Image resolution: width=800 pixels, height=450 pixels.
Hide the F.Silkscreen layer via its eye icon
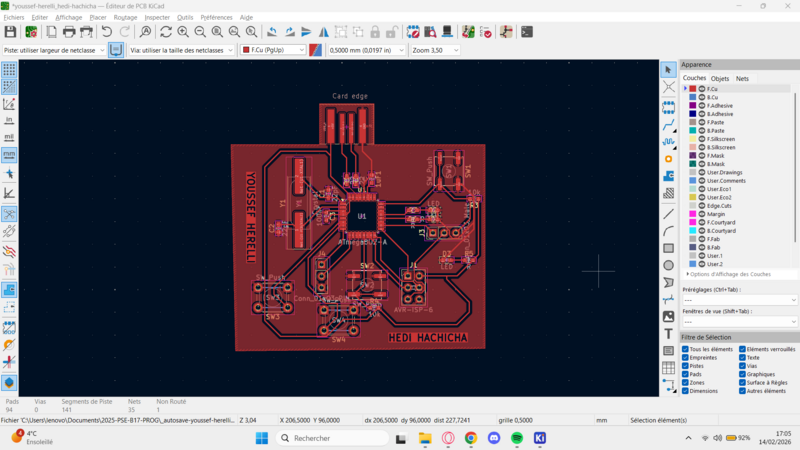(x=702, y=138)
